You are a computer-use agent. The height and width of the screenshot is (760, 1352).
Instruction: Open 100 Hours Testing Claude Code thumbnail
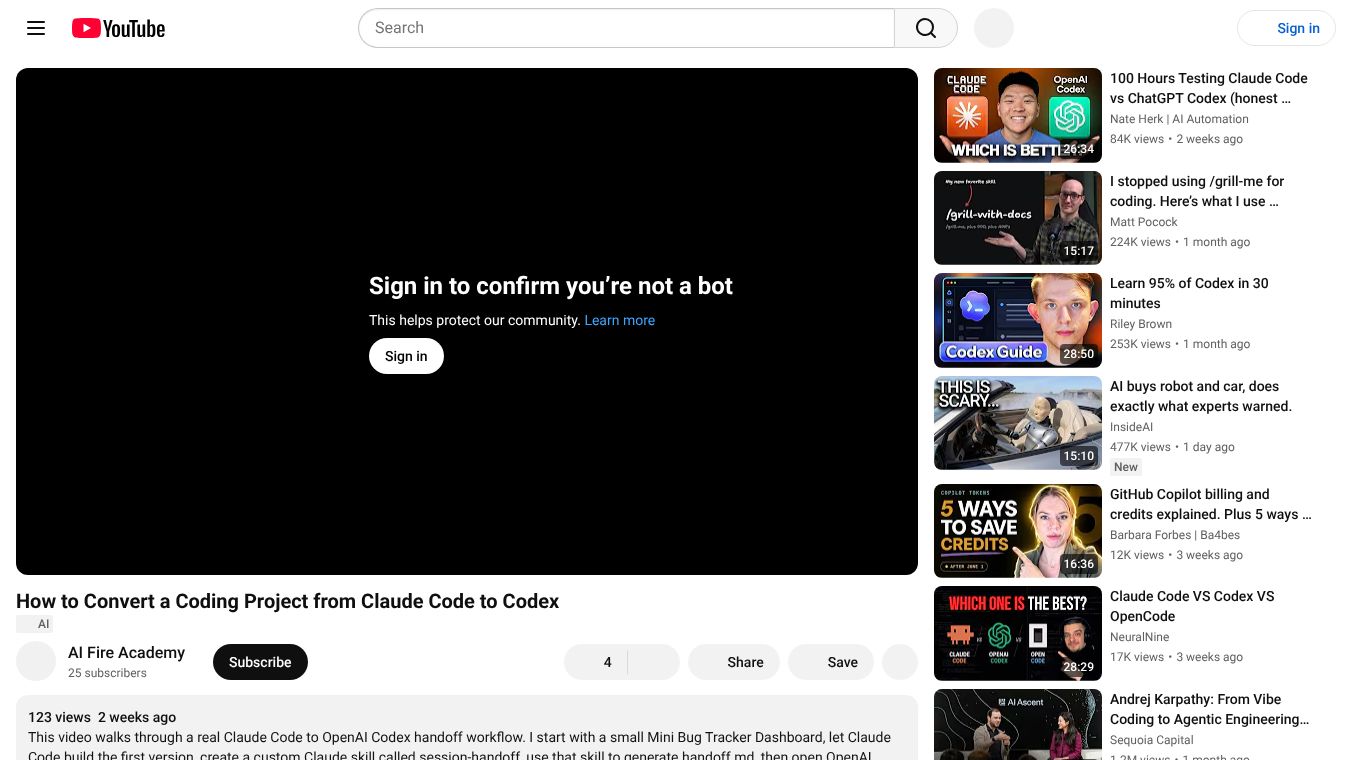click(x=1018, y=115)
